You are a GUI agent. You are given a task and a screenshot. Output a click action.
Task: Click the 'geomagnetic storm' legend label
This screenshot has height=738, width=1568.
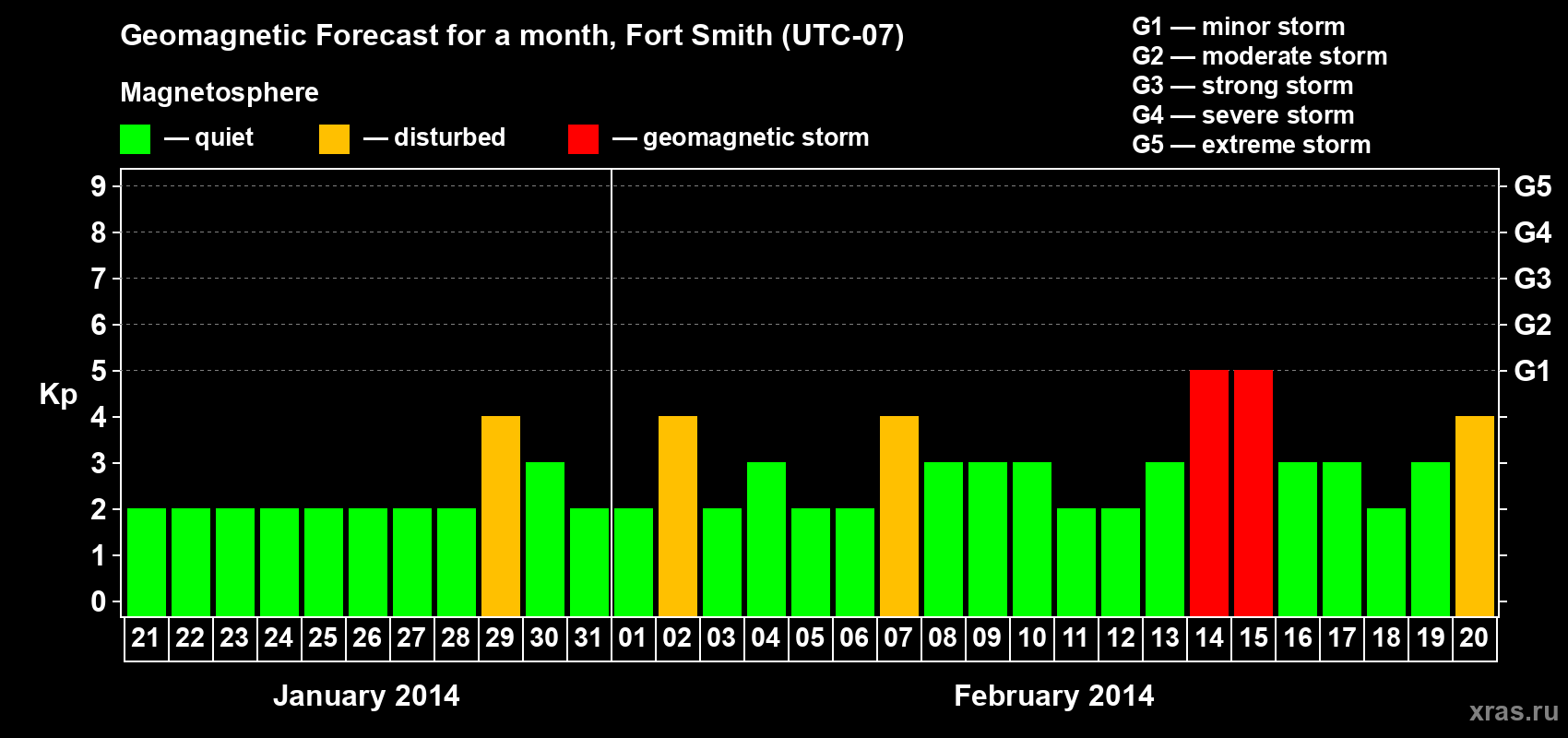click(755, 137)
